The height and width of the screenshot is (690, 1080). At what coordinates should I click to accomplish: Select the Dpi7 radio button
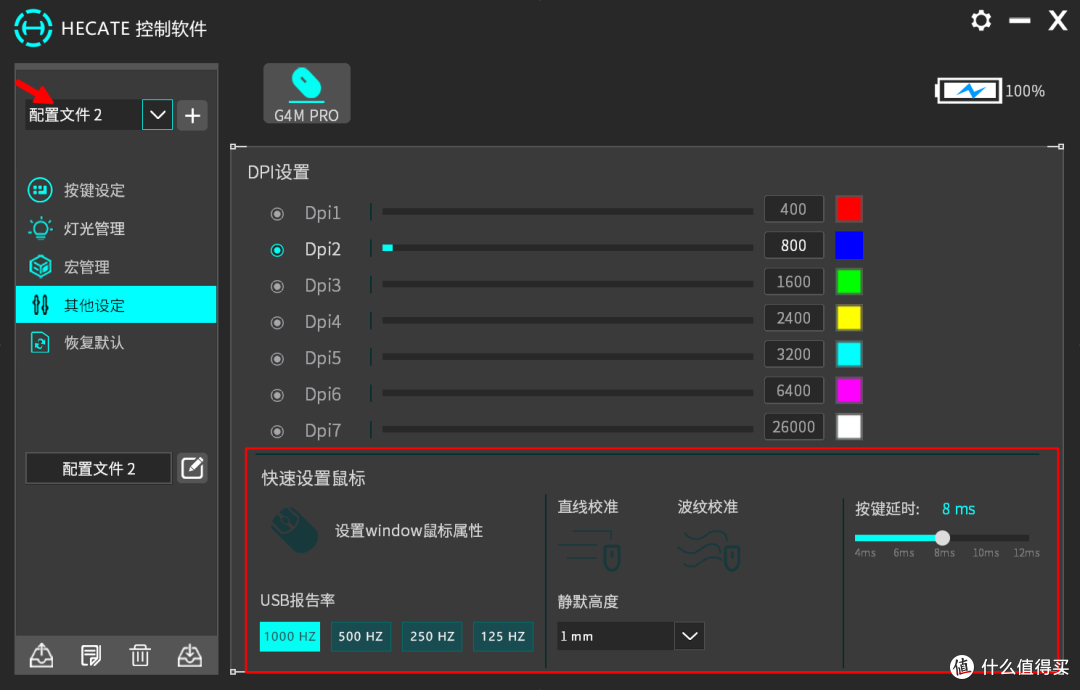pyautogui.click(x=277, y=430)
